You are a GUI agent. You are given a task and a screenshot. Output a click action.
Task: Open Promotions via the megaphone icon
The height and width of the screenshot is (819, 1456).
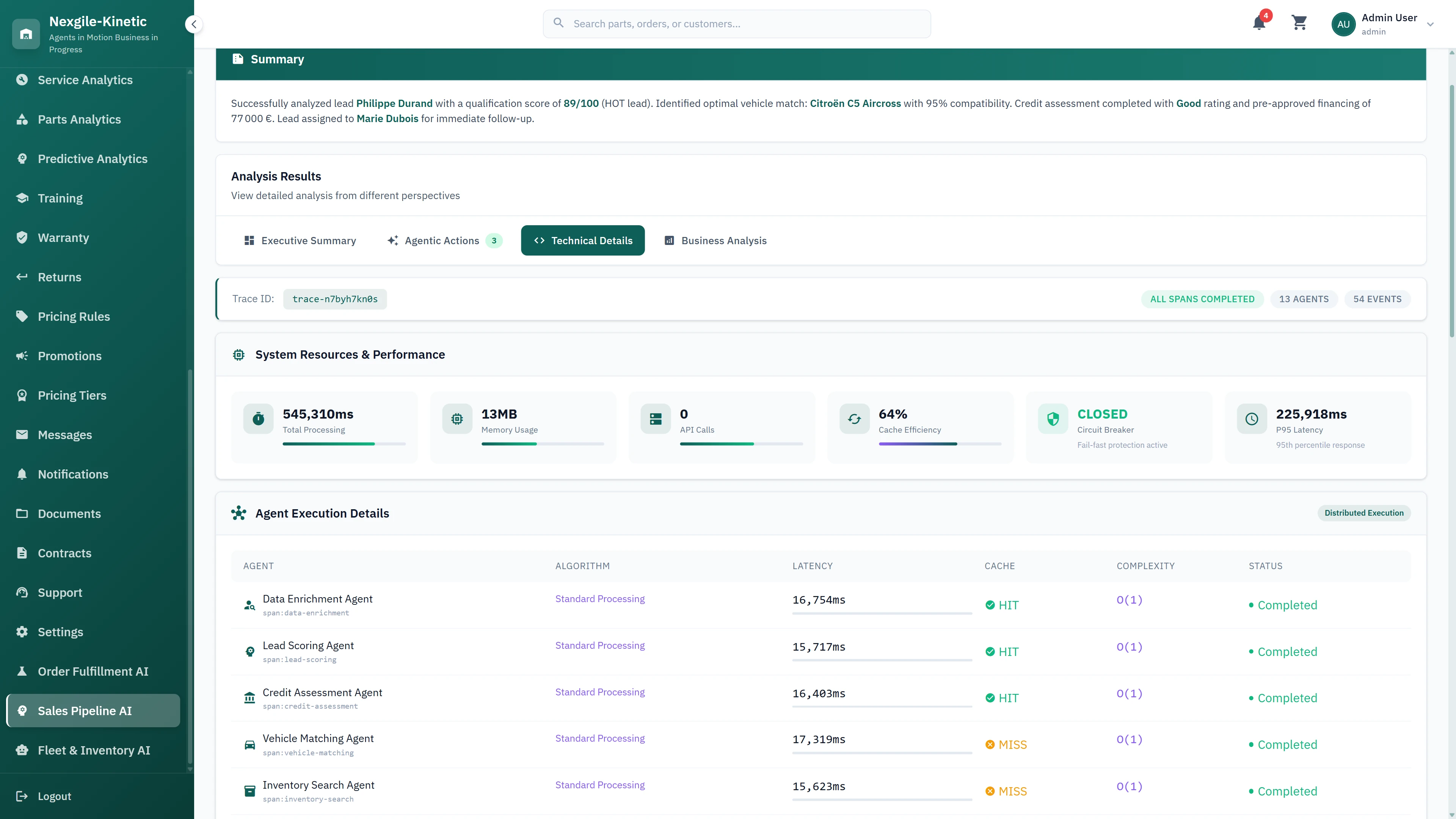tap(22, 356)
